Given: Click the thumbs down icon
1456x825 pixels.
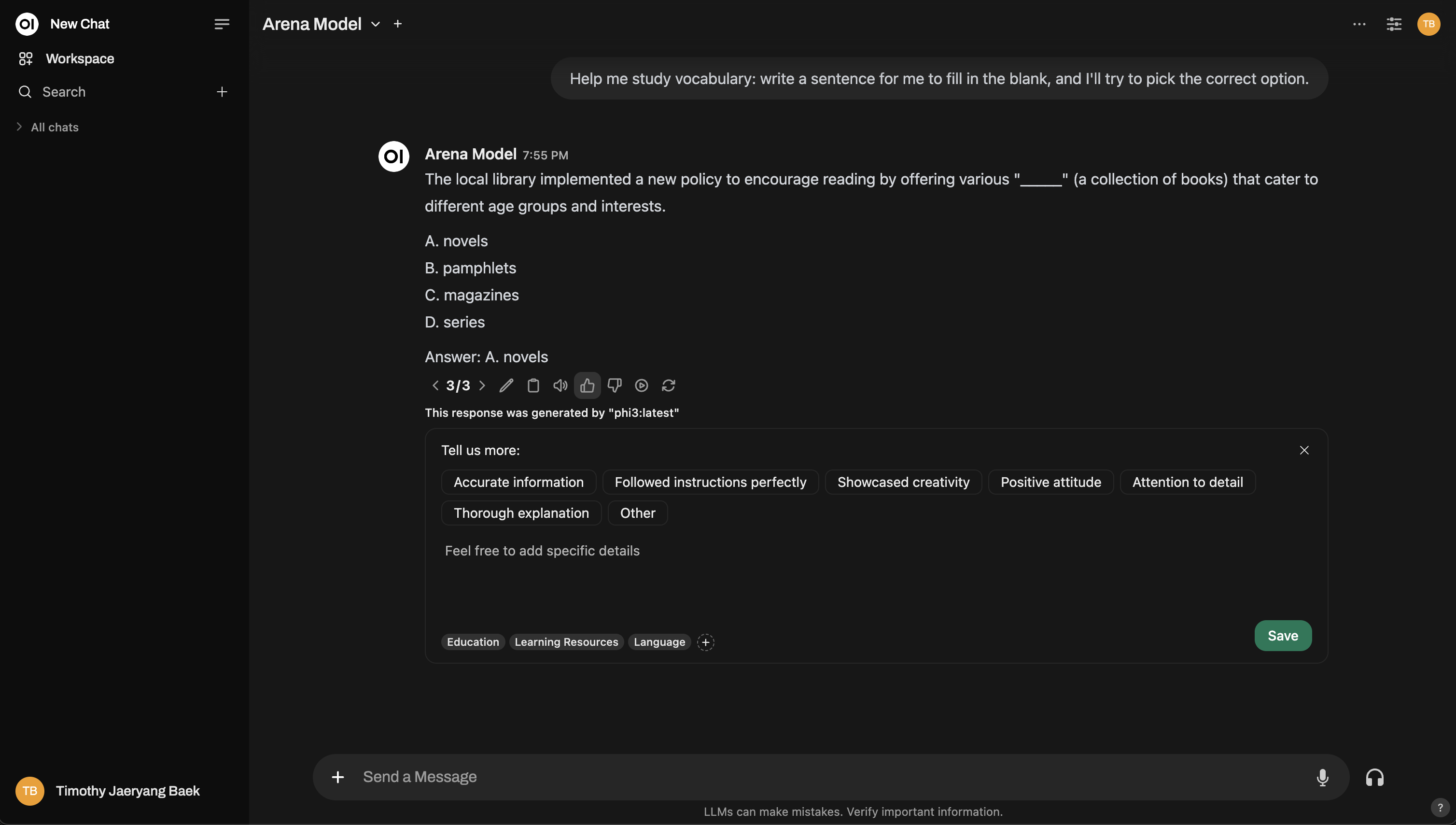Looking at the screenshot, I should (615, 386).
